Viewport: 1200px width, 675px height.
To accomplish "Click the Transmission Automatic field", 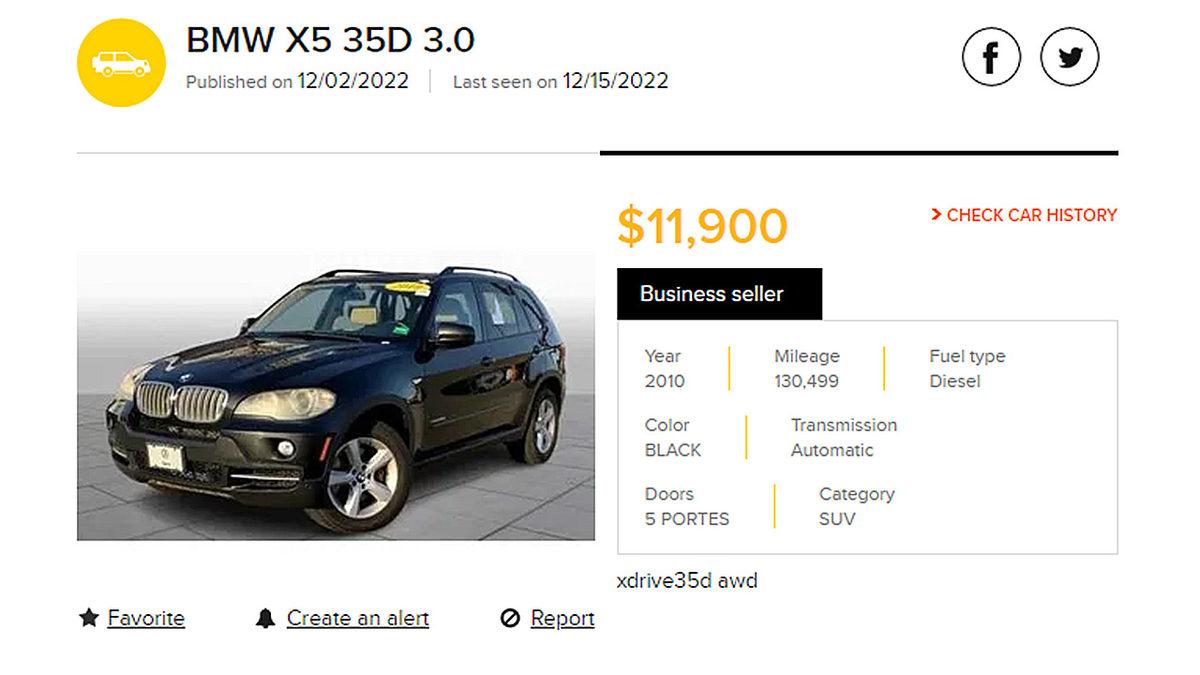I will (844, 437).
